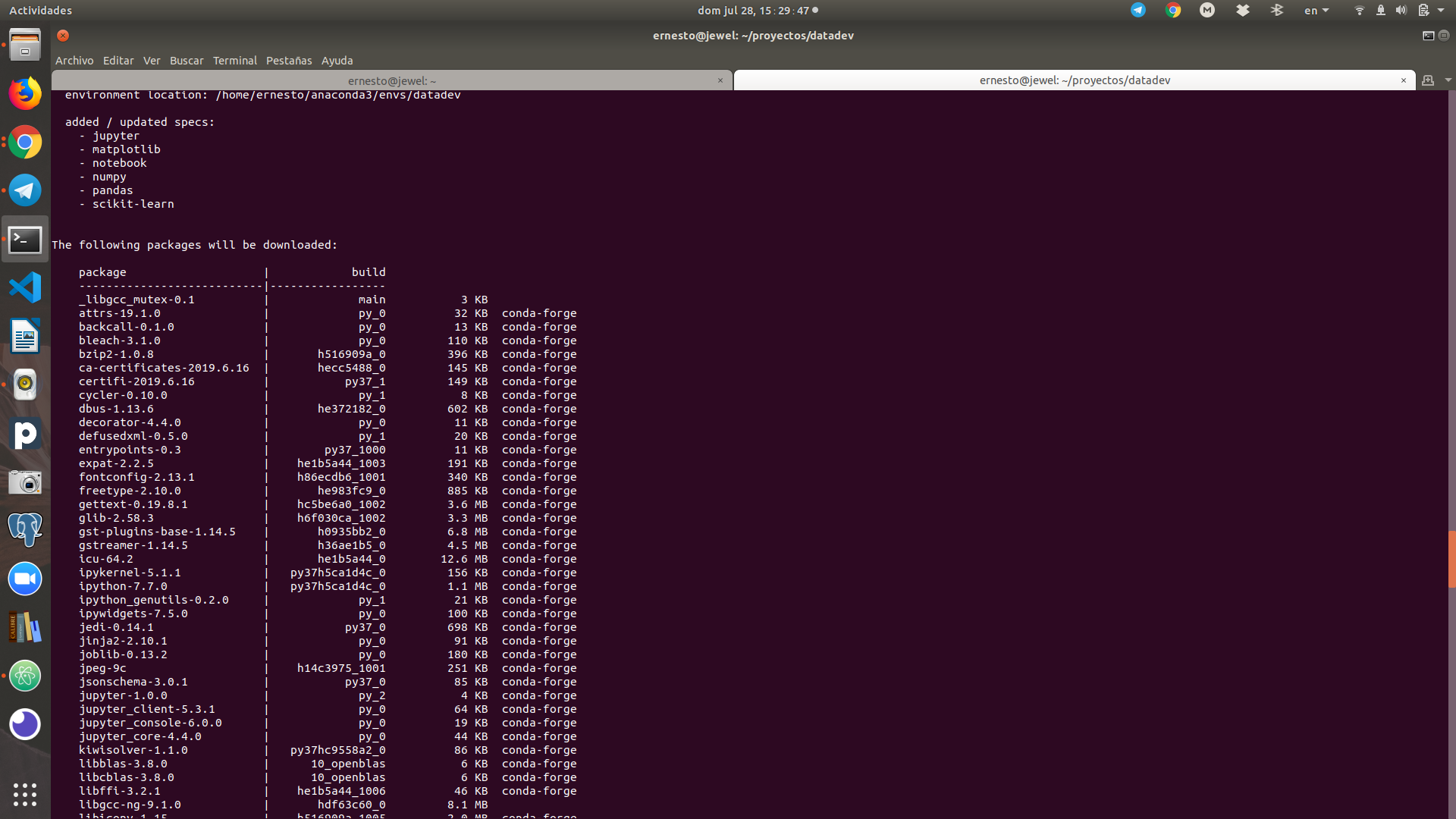Click the new terminal tab icon

[x=1428, y=80]
